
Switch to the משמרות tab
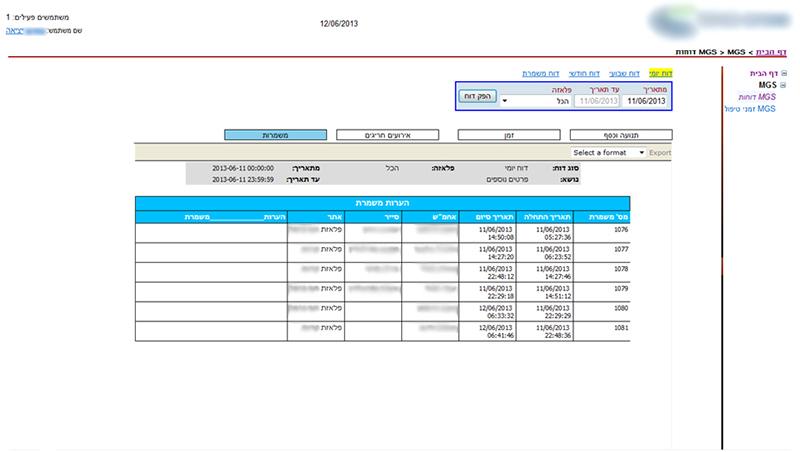(x=276, y=135)
